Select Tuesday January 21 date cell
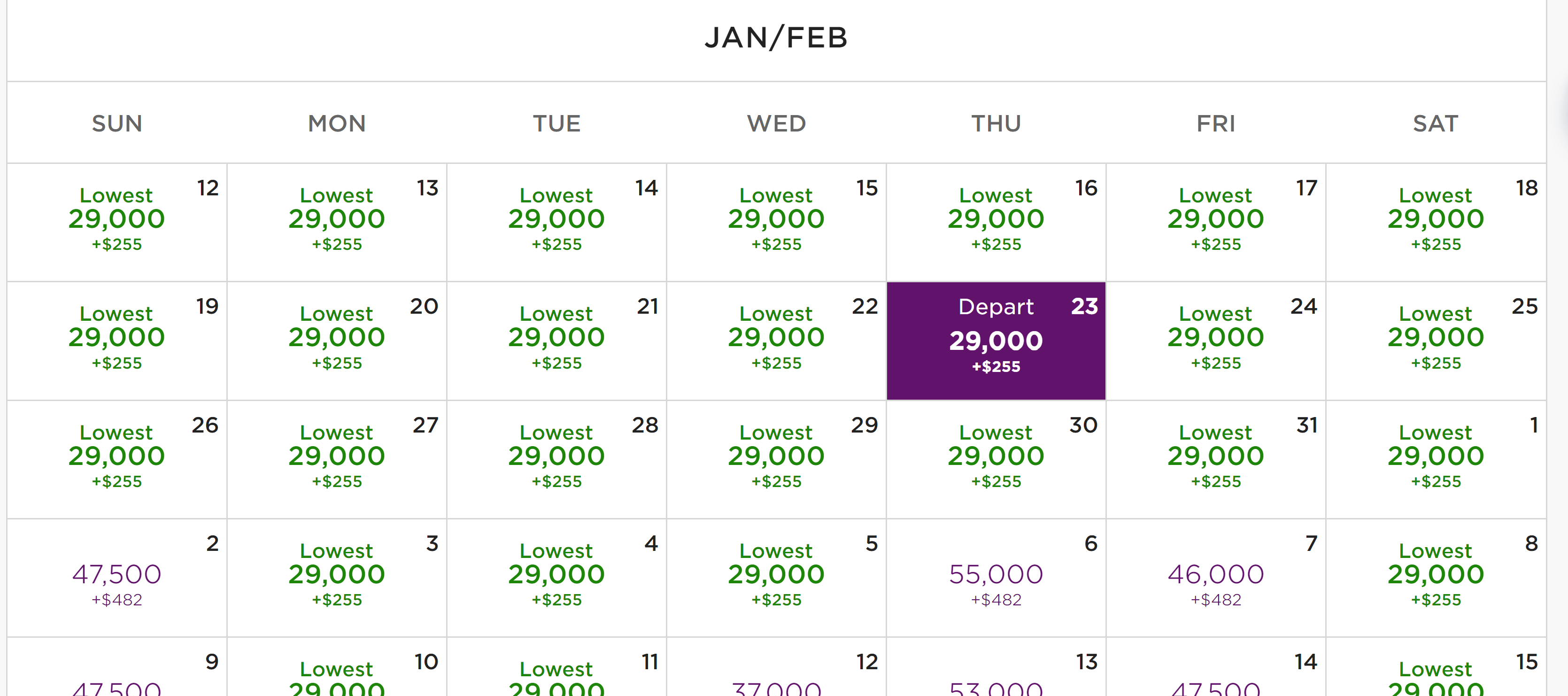1568x696 pixels. coord(556,338)
